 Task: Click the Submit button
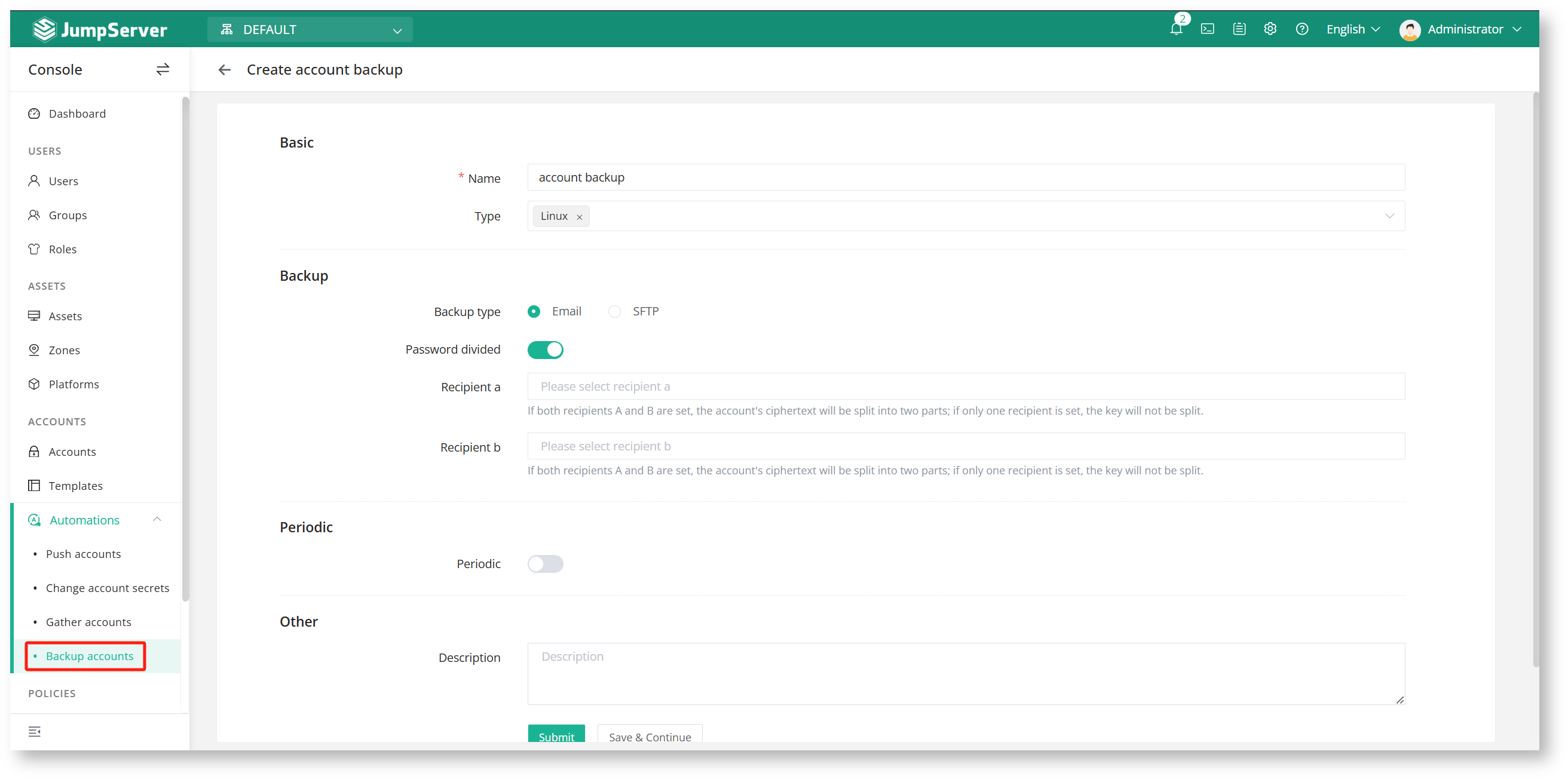click(556, 734)
